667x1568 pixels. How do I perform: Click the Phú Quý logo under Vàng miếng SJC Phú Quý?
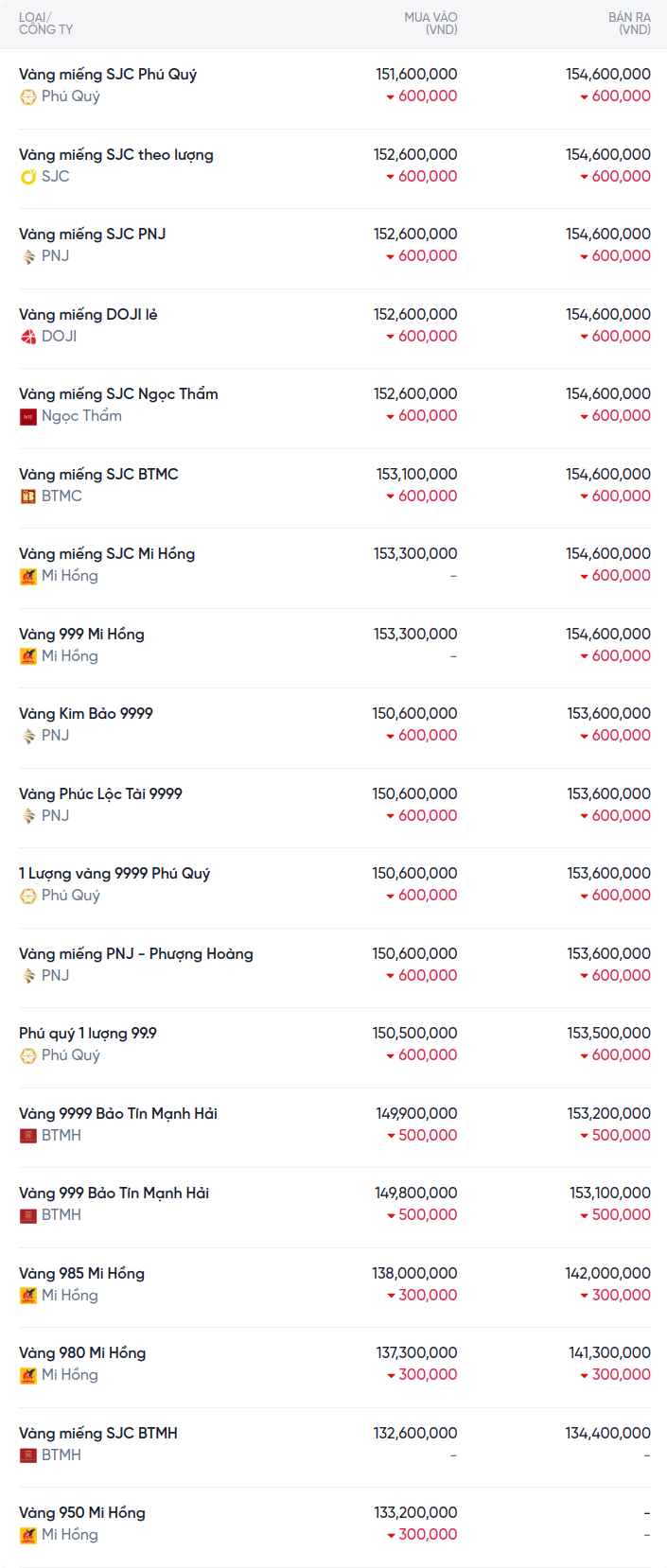click(28, 96)
